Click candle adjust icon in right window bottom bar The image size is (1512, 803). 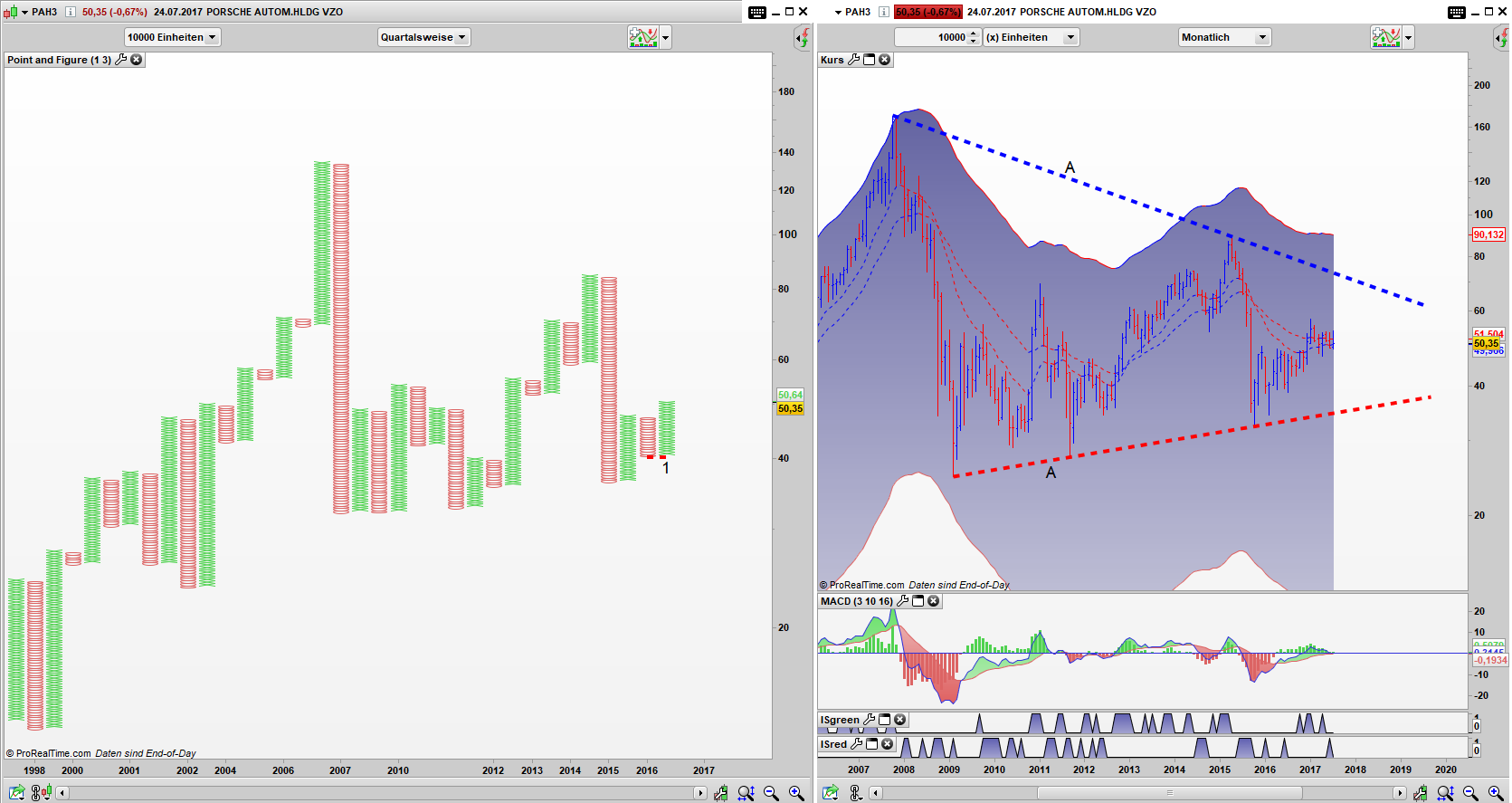point(1421,793)
